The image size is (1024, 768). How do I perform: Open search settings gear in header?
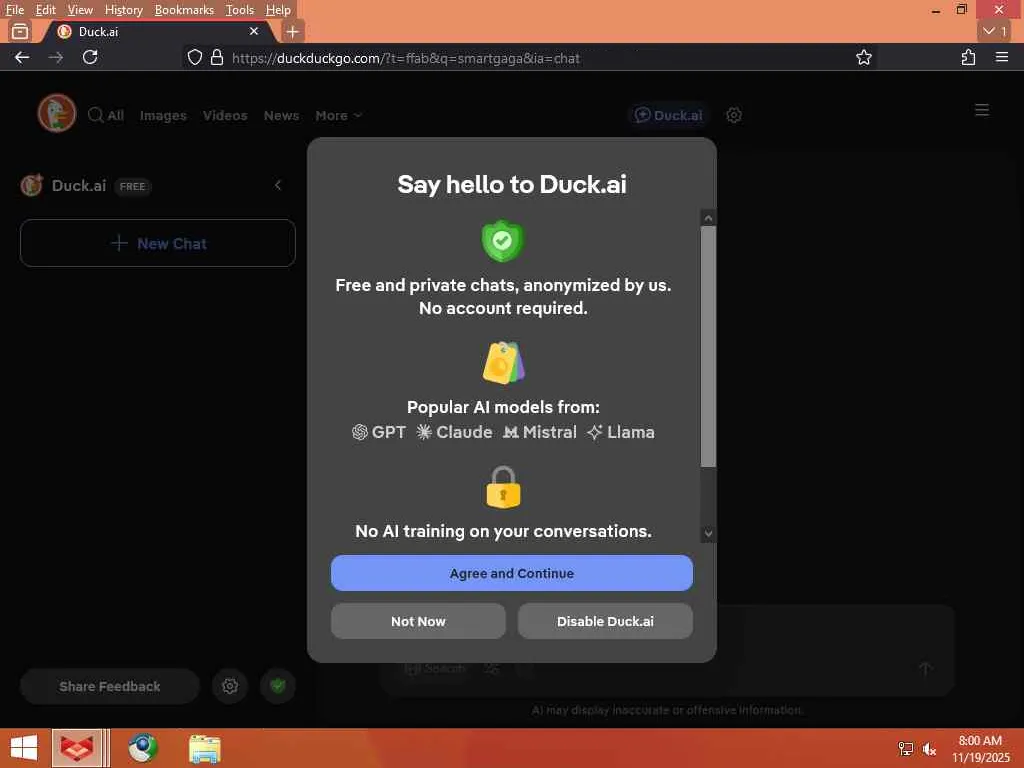pyautogui.click(x=733, y=115)
